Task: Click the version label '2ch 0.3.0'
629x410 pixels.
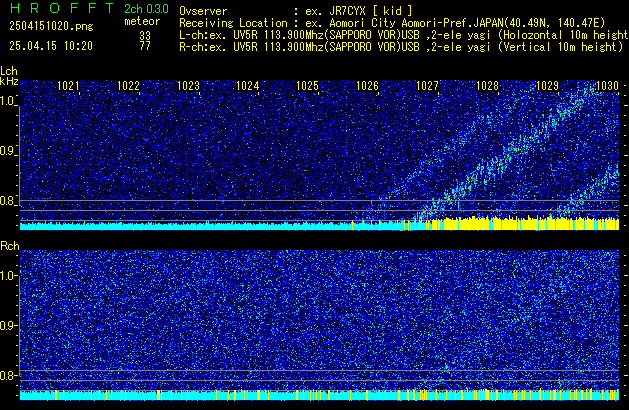Action: click(146, 8)
